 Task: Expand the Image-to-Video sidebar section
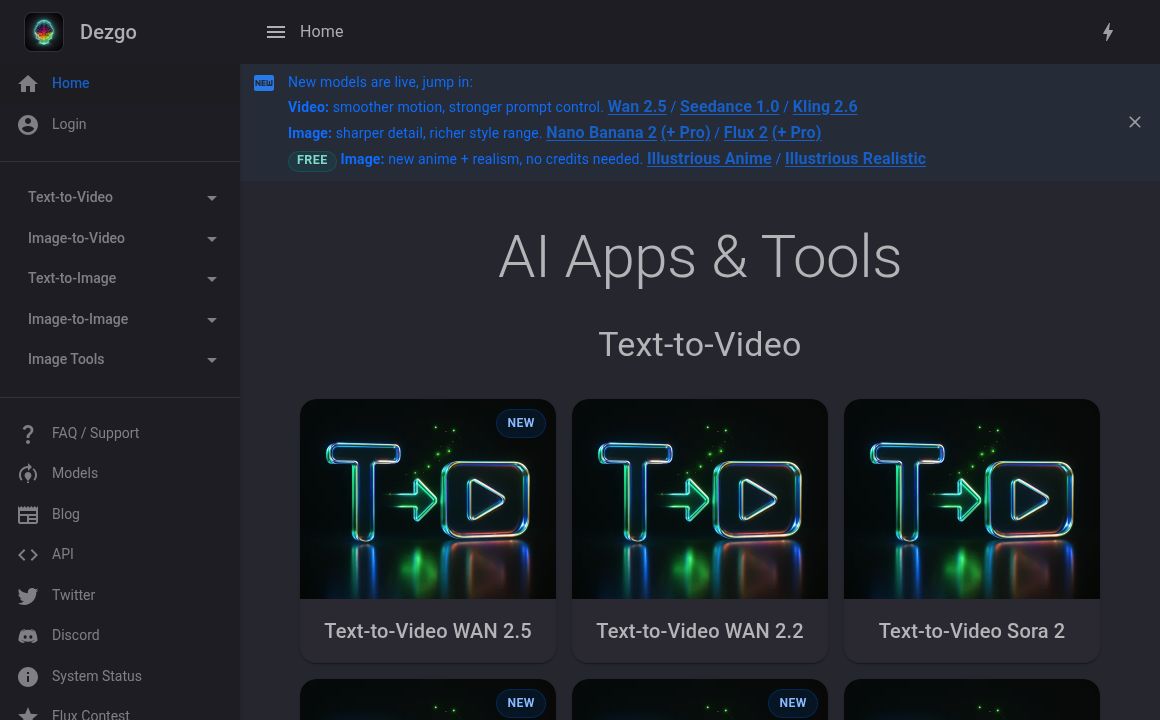pos(120,238)
